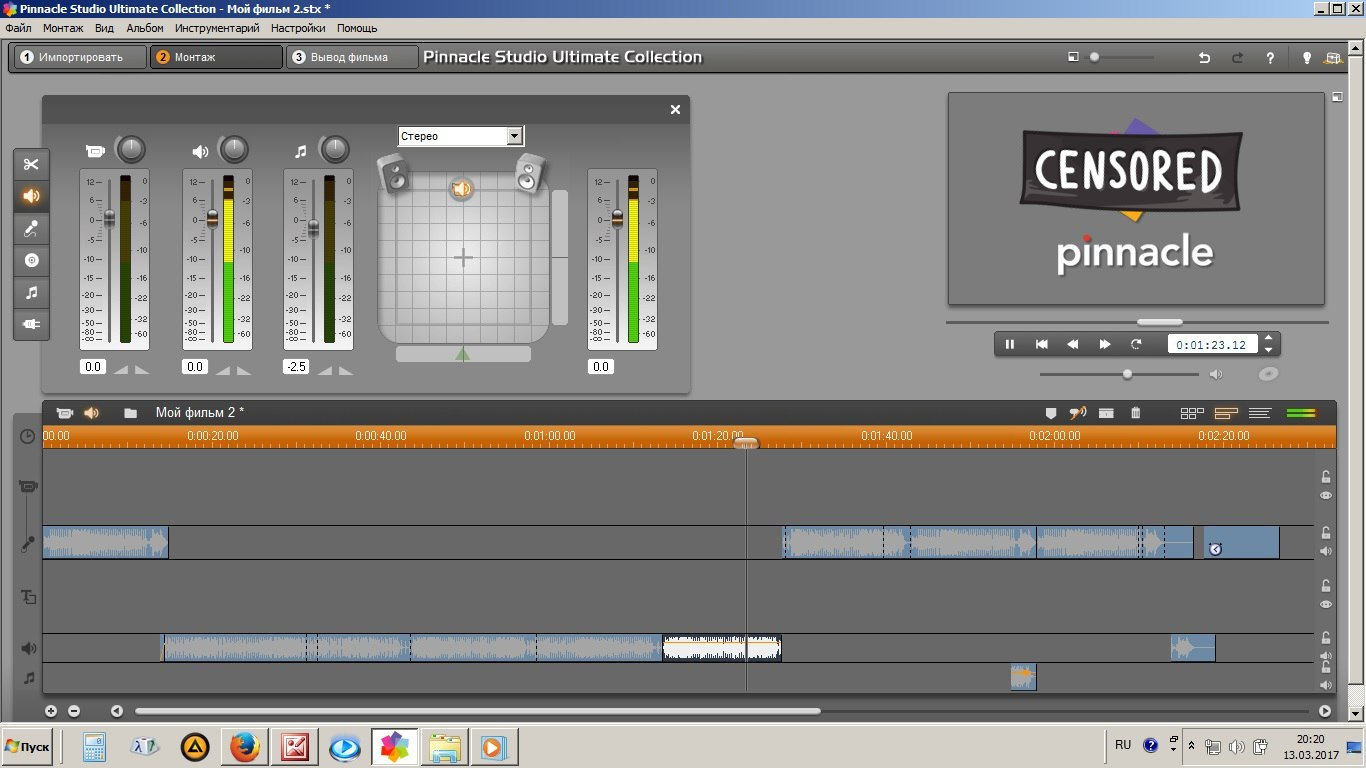Click the timeline playhead marker at 0:01:23
The width and height of the screenshot is (1366, 768).
(x=746, y=442)
